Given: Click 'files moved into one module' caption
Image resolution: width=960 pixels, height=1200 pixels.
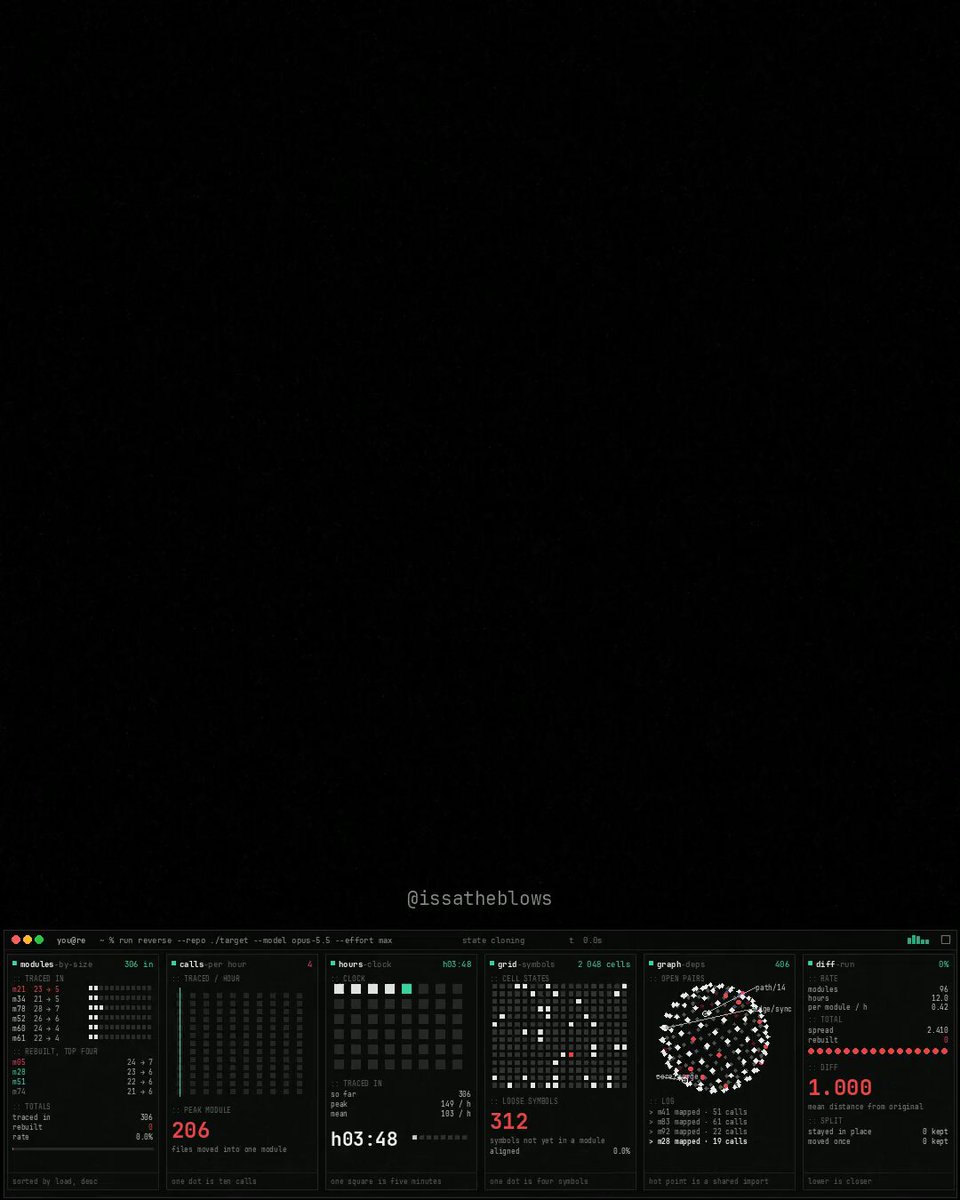Looking at the screenshot, I should click(229, 1149).
